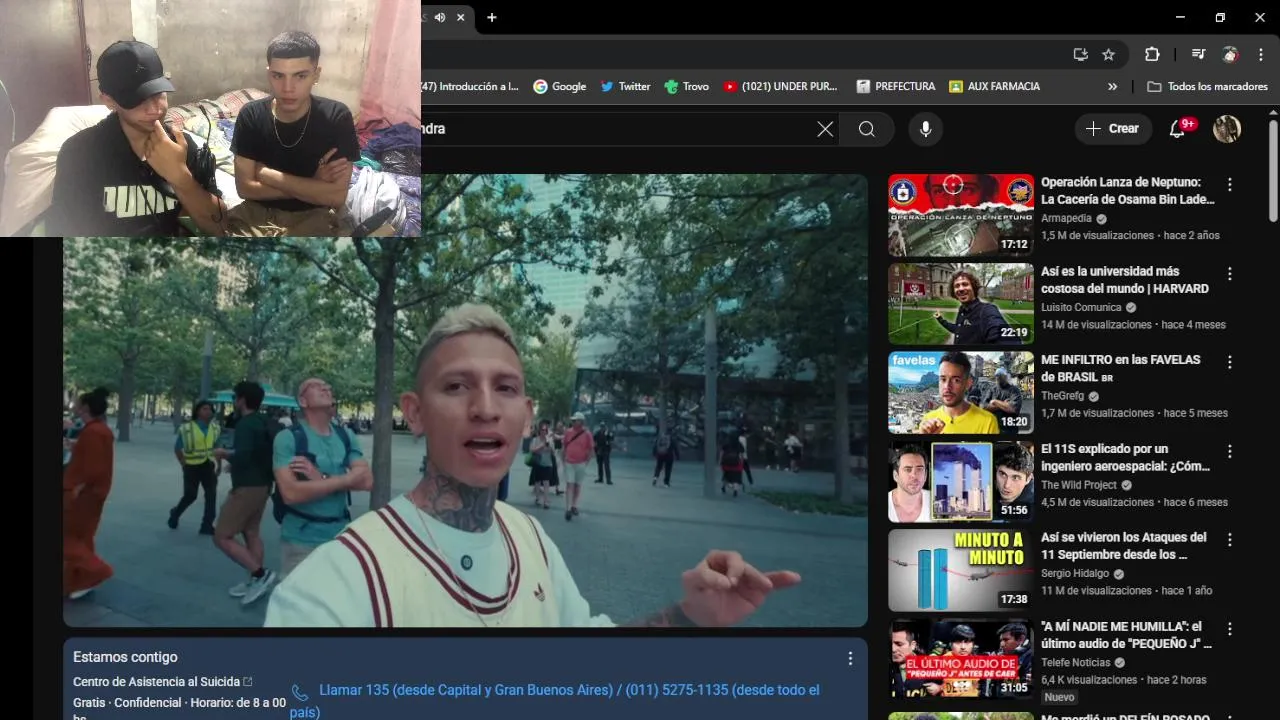
Task: Open the Trovo bookmark
Action: (x=686, y=87)
